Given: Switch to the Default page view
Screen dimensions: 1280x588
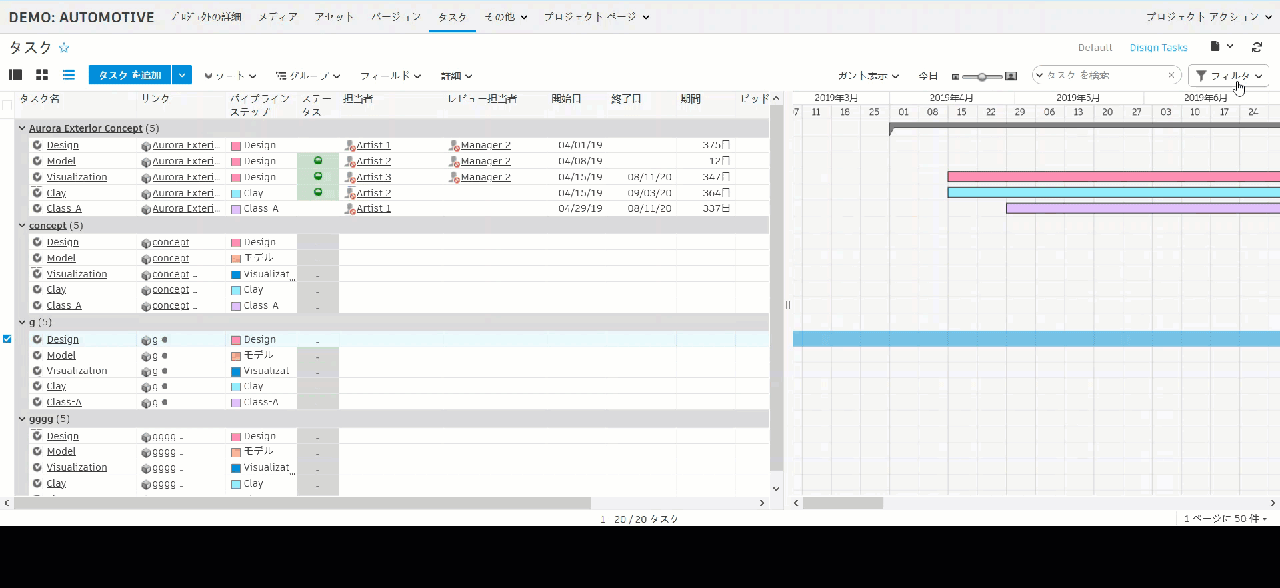Looking at the screenshot, I should coord(1095,47).
